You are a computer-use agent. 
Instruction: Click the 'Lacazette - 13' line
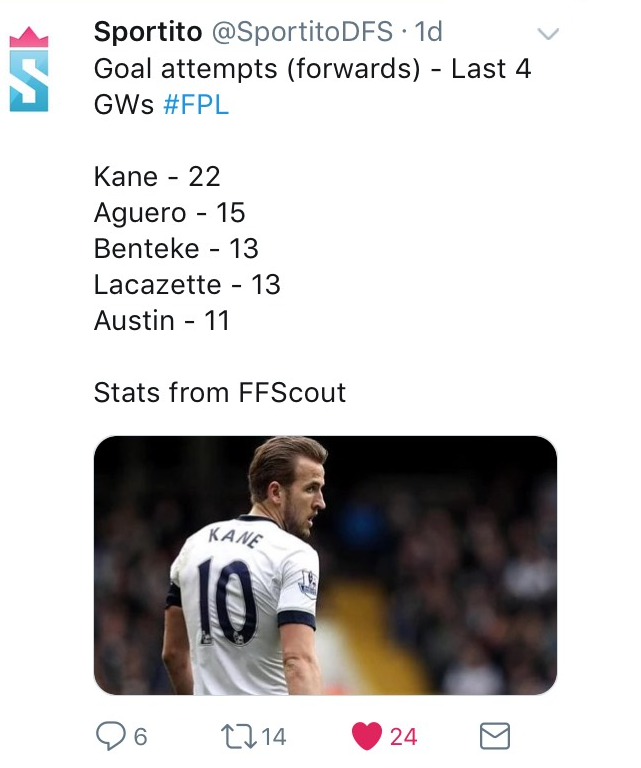187,285
